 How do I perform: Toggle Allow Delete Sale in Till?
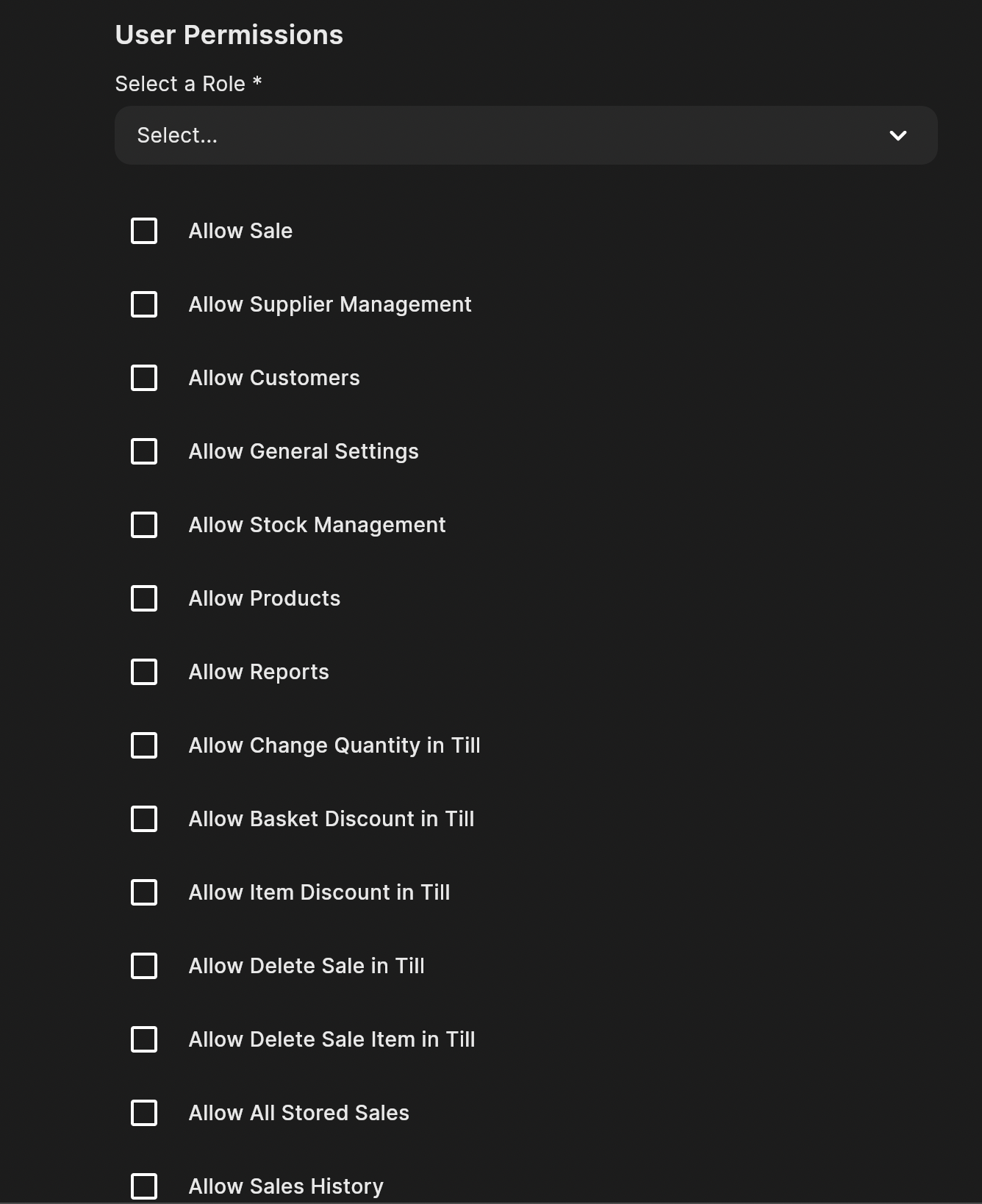pyautogui.click(x=144, y=966)
